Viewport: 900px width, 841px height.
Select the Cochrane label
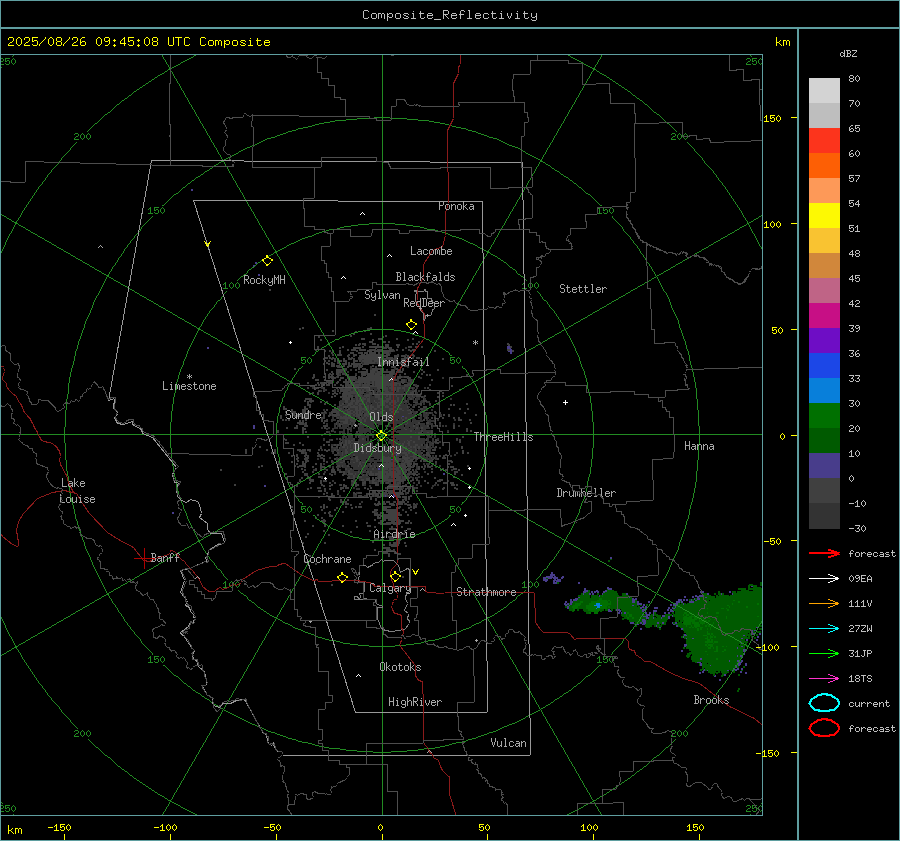(x=327, y=559)
